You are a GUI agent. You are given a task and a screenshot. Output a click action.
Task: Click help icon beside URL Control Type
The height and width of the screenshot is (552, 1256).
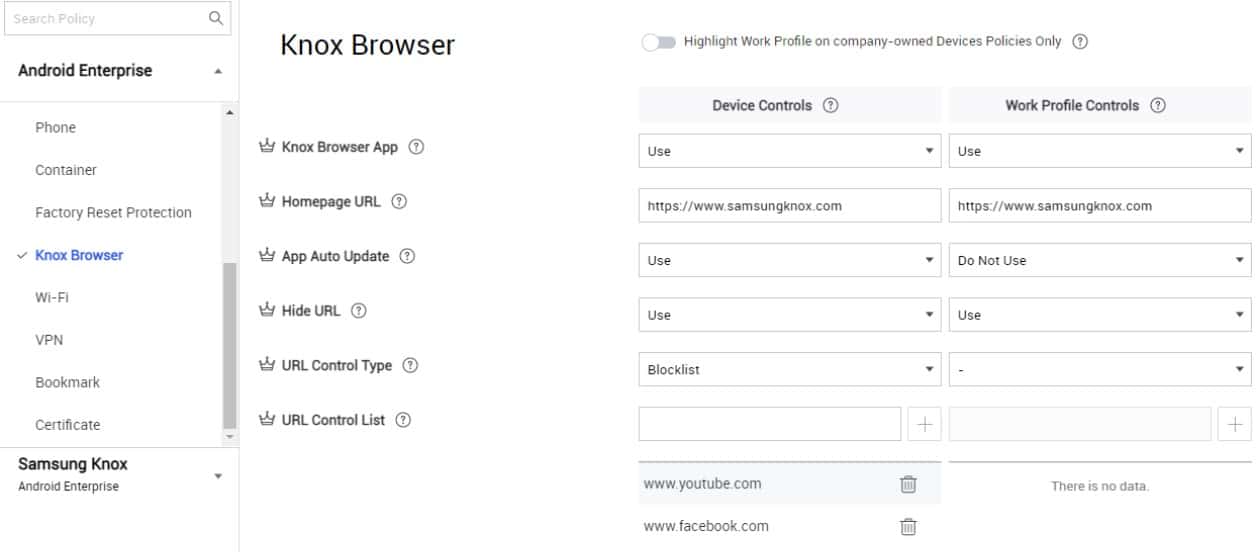click(410, 366)
